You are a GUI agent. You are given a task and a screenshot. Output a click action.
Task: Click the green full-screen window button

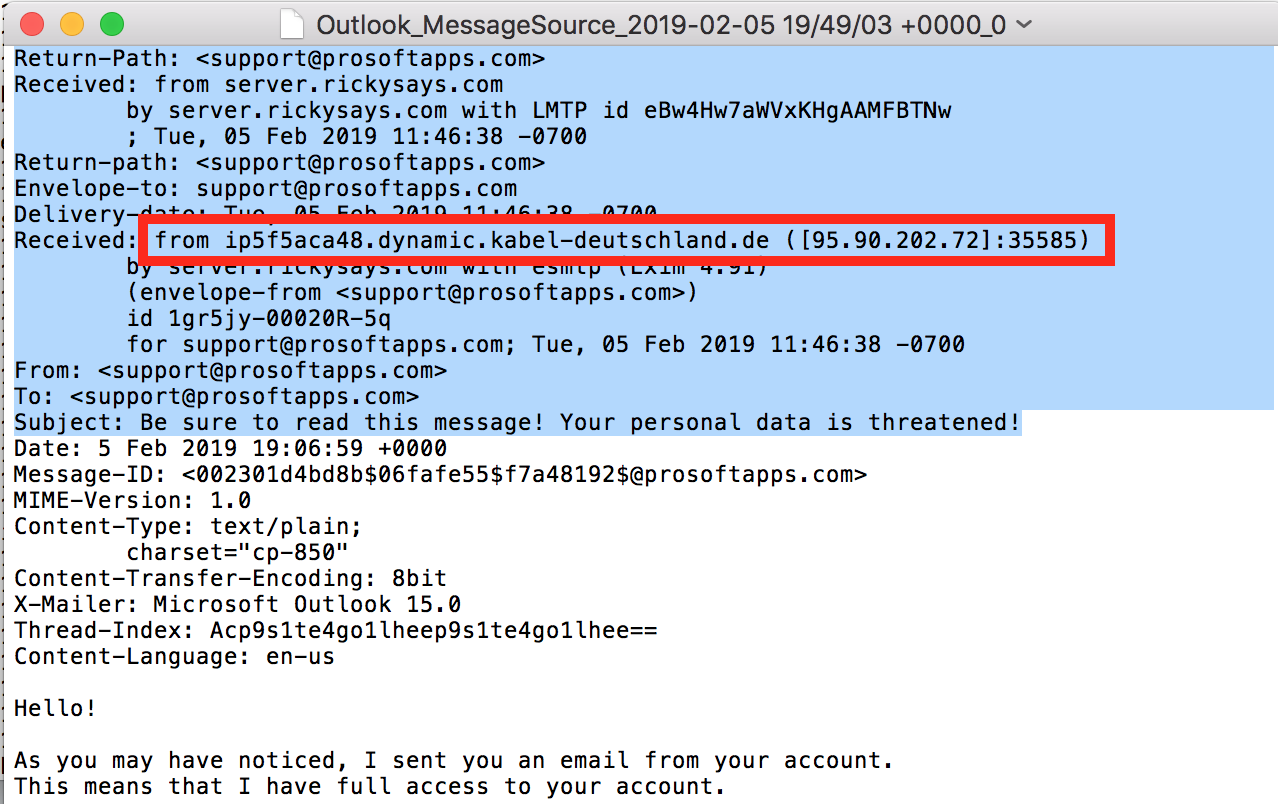(112, 24)
